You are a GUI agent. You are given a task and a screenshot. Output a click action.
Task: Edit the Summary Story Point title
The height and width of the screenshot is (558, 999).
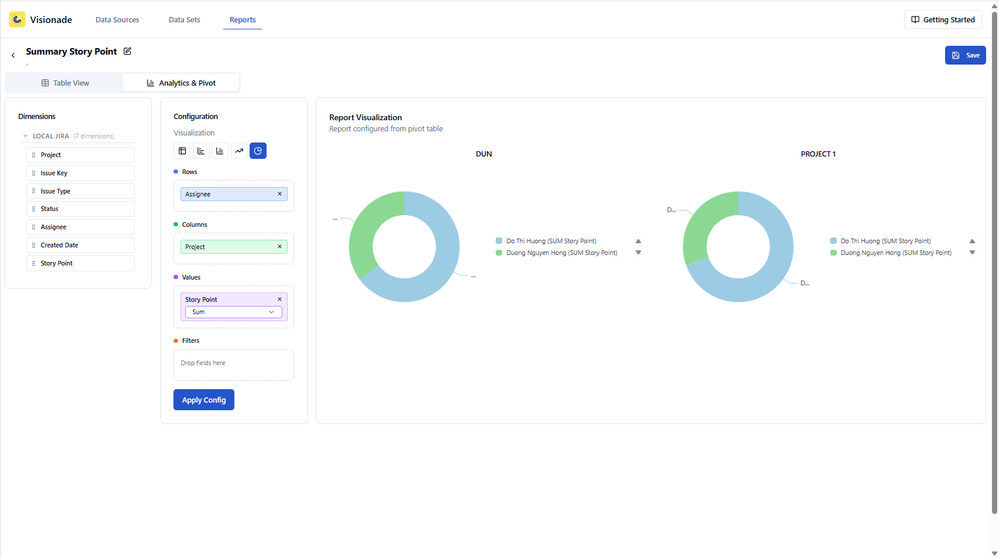point(127,52)
